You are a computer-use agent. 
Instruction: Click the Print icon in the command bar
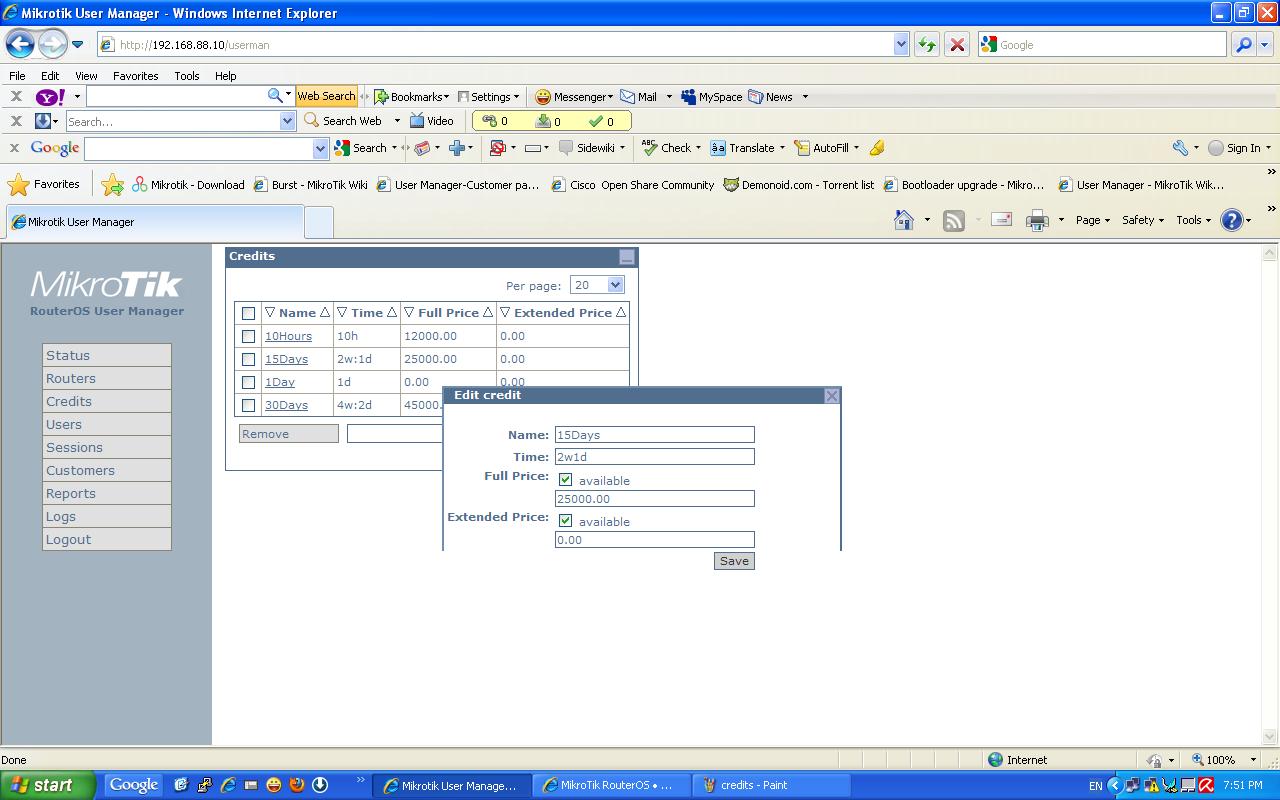coord(1038,220)
